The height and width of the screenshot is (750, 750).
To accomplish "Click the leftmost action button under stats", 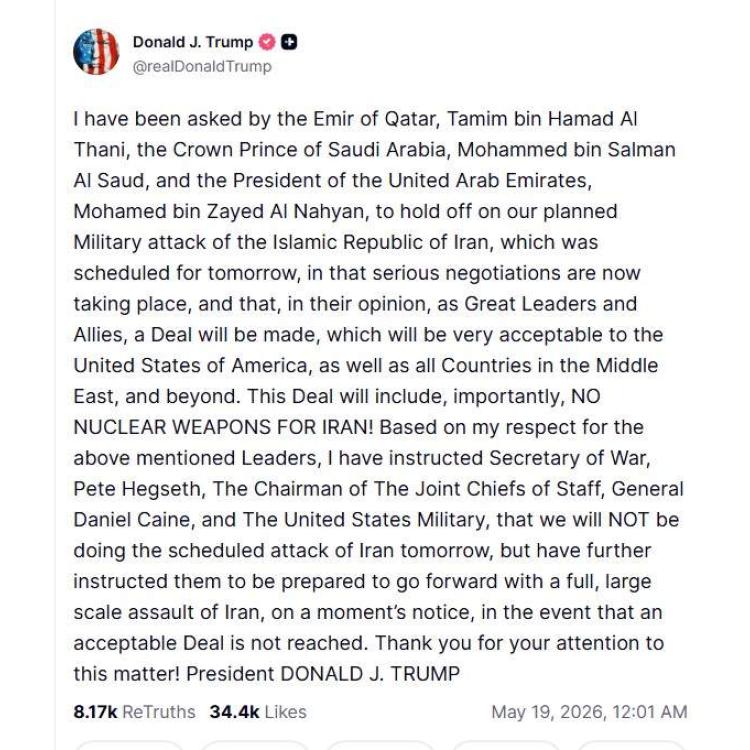I will click(129, 745).
